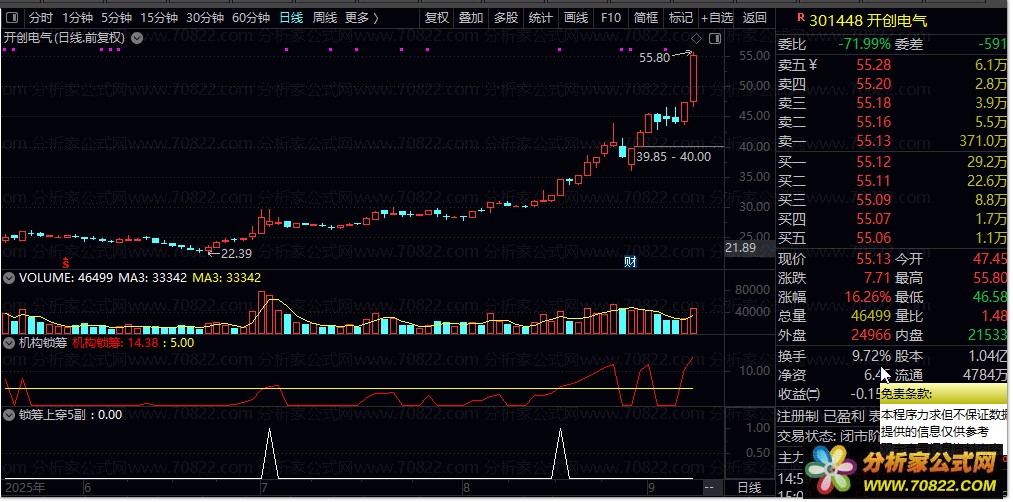Click the 买四 price 55.07
The height and width of the screenshot is (502, 1013).
(873, 219)
